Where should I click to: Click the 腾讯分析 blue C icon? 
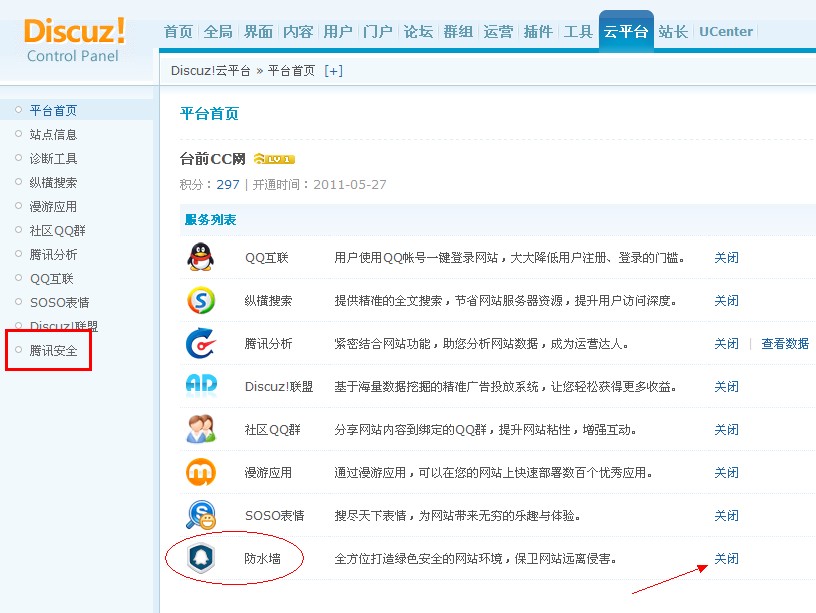201,343
